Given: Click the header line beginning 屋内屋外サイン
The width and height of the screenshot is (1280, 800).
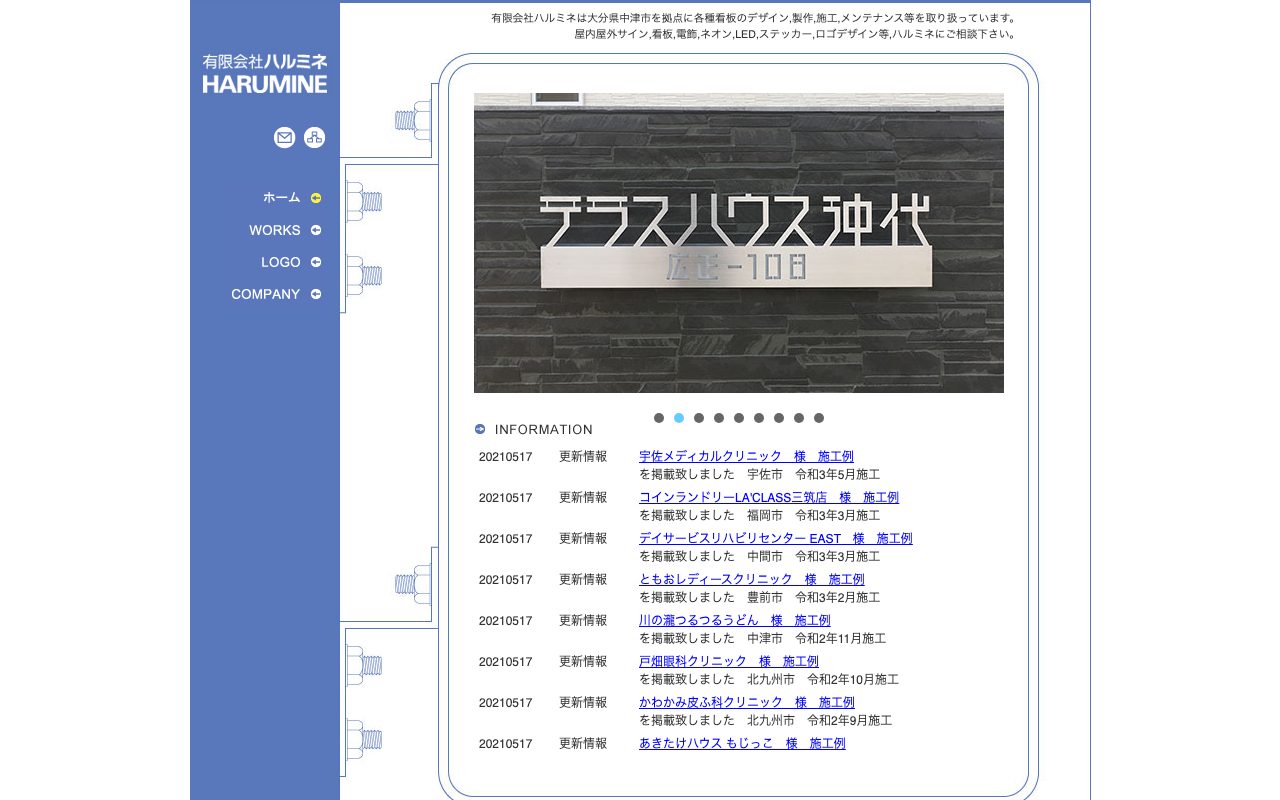Looking at the screenshot, I should tap(797, 35).
